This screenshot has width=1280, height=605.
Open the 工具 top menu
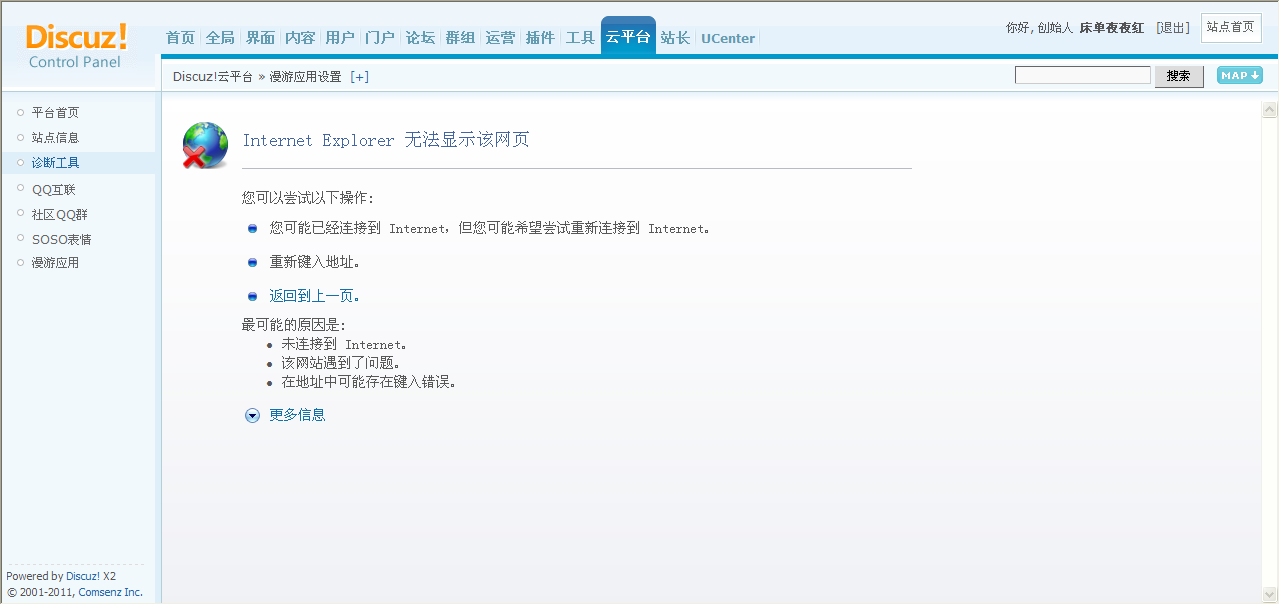pos(580,38)
